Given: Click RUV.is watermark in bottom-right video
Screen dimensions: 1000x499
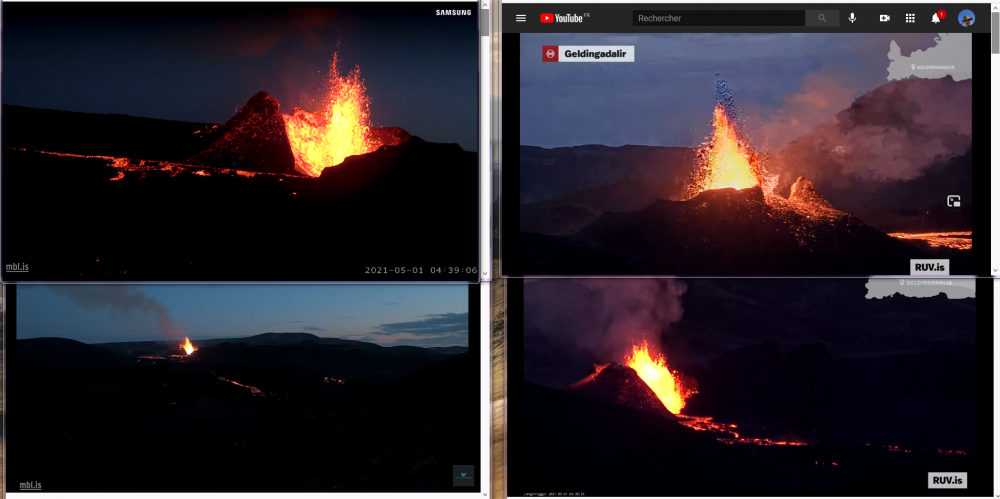Looking at the screenshot, I should (x=946, y=481).
